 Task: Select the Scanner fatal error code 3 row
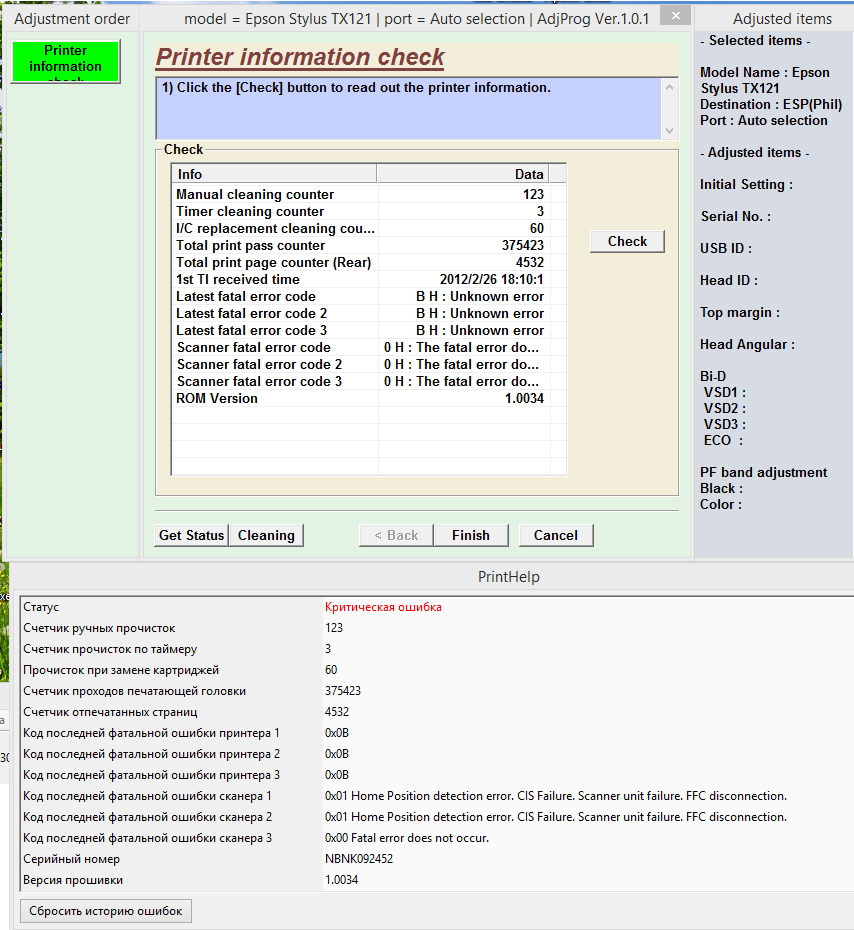tap(361, 381)
